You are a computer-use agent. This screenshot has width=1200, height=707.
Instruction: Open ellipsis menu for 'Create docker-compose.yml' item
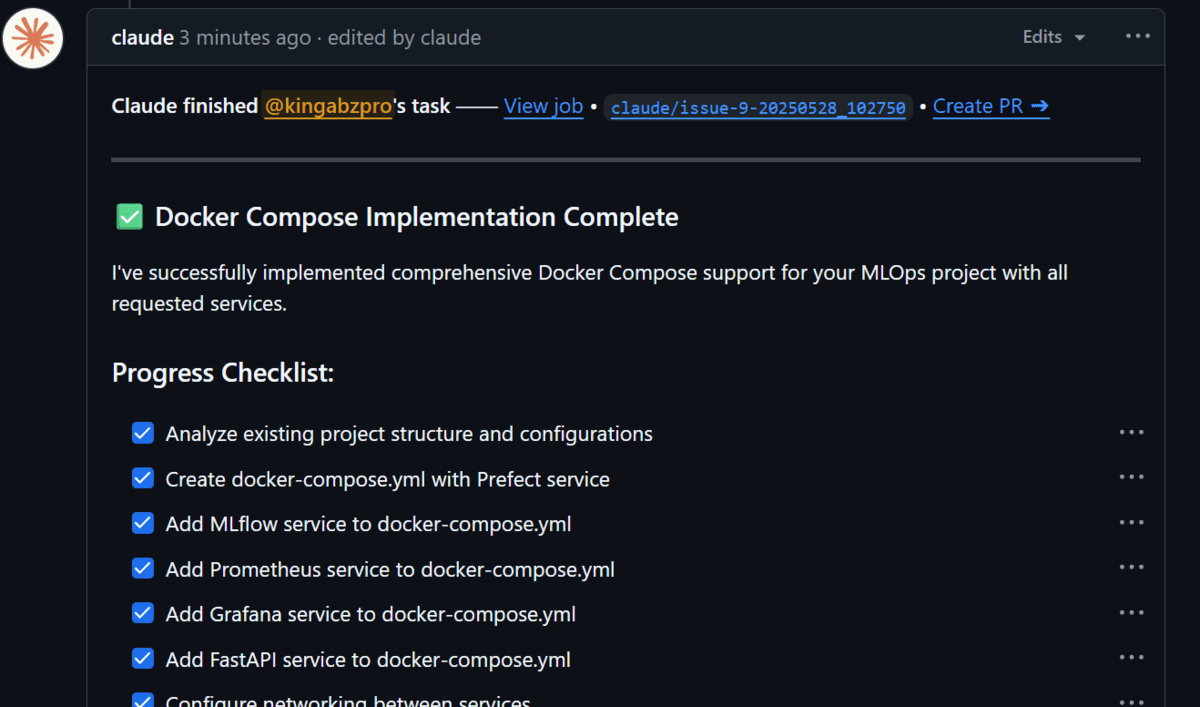click(x=1131, y=477)
